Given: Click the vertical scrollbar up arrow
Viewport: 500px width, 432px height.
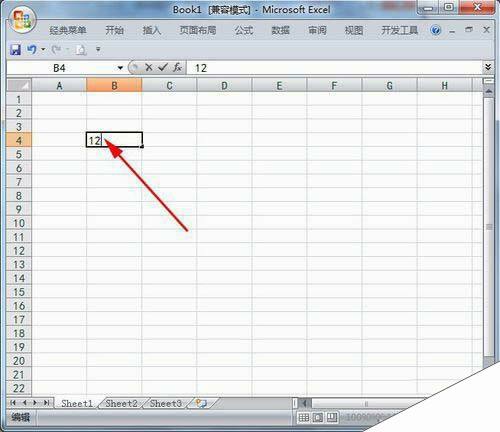Looking at the screenshot, I should [489, 91].
